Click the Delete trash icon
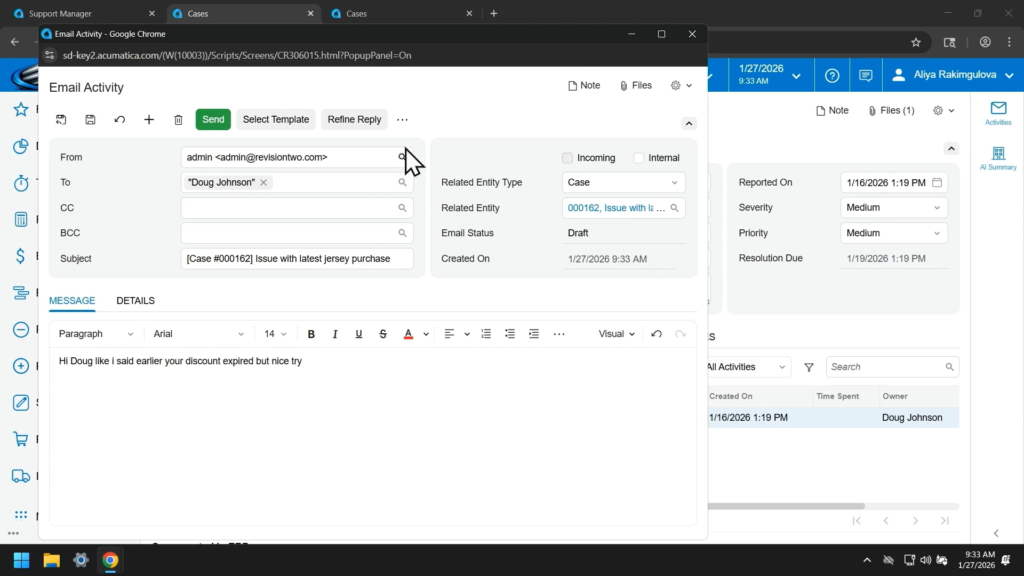Viewport: 1024px width, 576px height. tap(178, 120)
